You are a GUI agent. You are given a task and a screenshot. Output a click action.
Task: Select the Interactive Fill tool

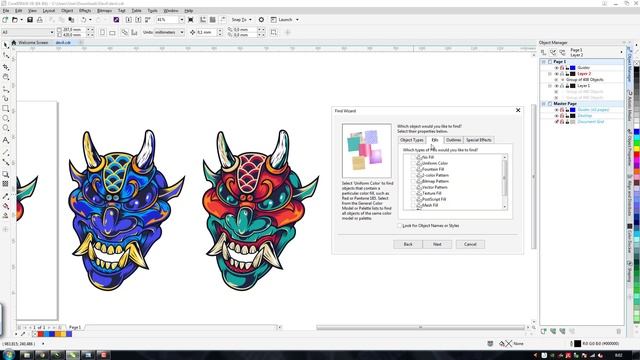pyautogui.click(x=6, y=206)
